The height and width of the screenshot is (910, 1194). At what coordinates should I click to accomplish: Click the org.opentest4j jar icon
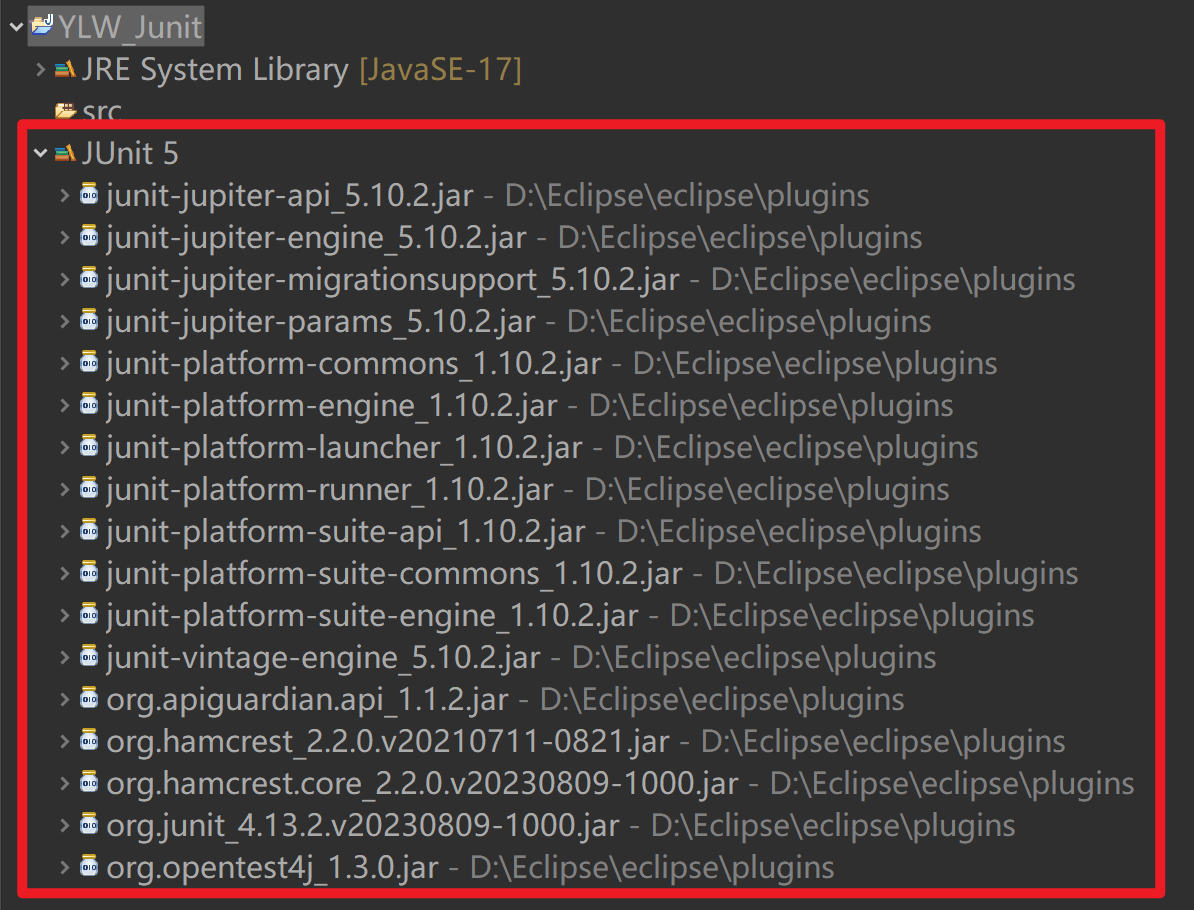(89, 864)
